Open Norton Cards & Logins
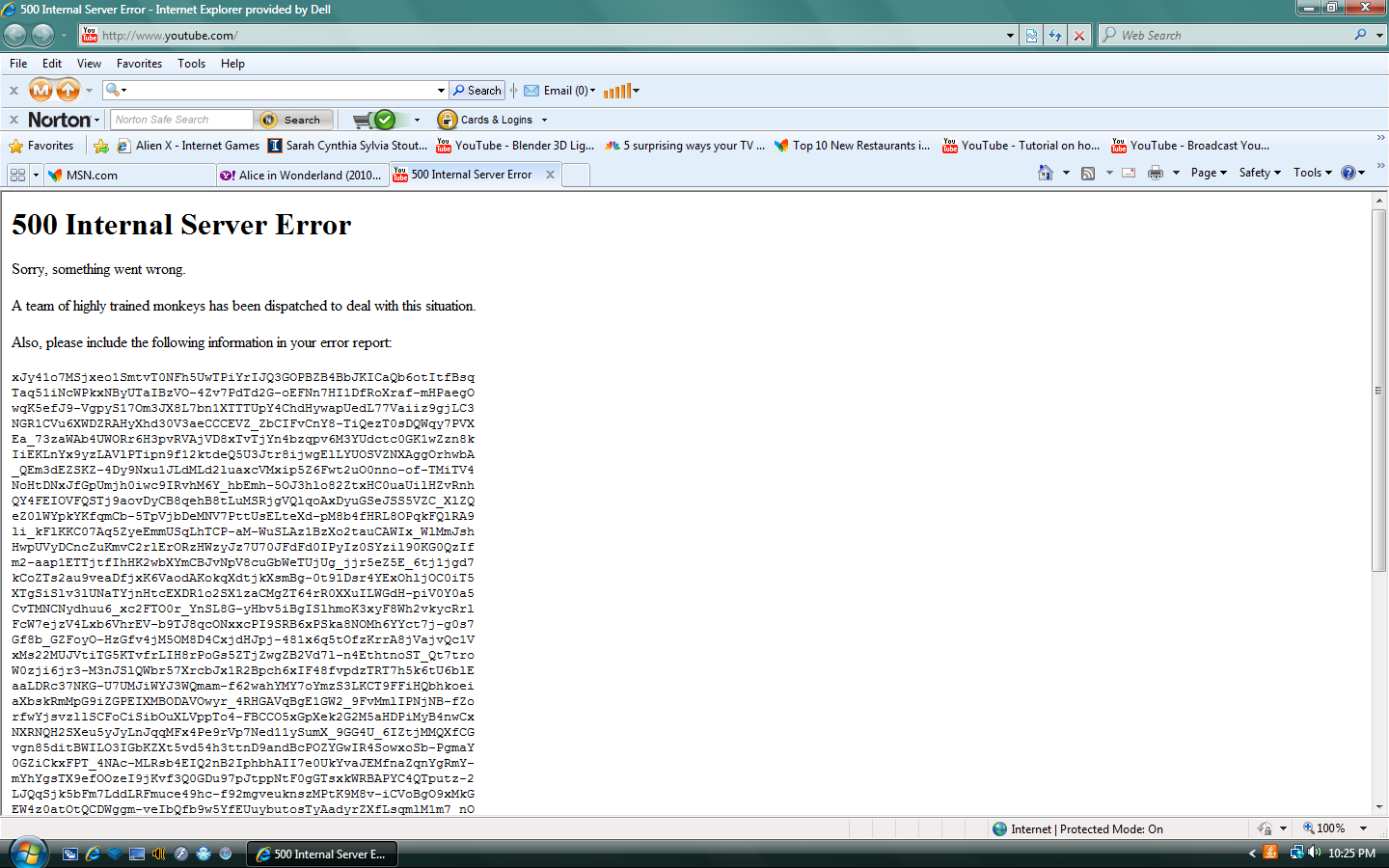Viewport: 1389px width, 868px height. (492, 120)
